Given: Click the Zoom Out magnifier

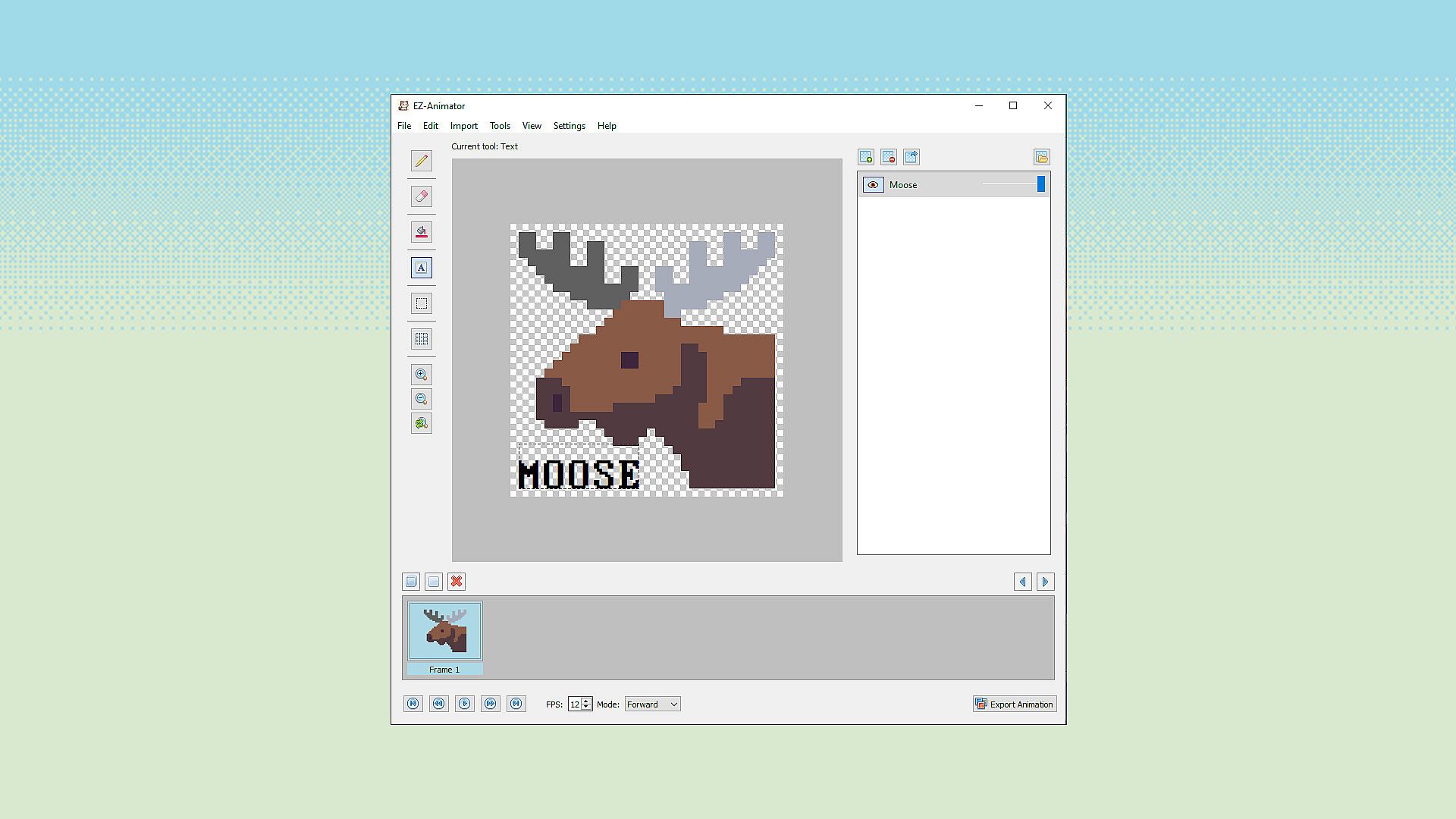Looking at the screenshot, I should (422, 399).
